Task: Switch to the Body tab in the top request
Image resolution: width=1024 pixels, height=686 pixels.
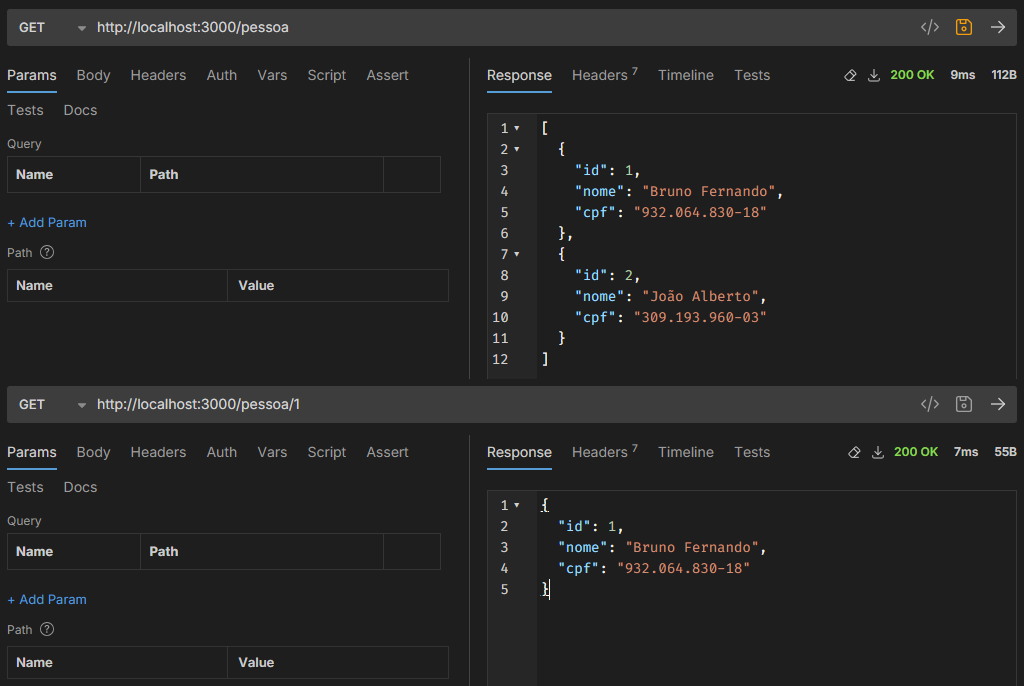Action: (93, 75)
